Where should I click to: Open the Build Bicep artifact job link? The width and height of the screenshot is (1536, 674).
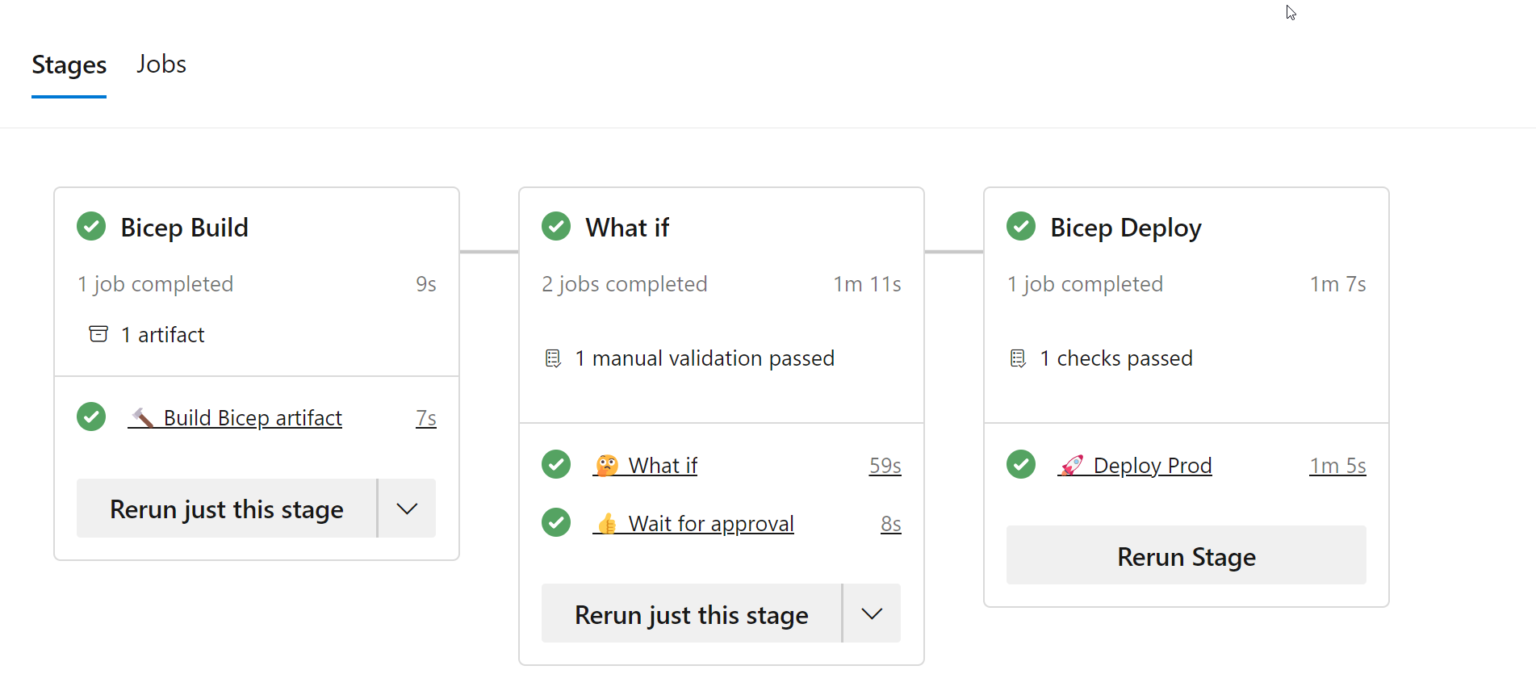[236, 417]
